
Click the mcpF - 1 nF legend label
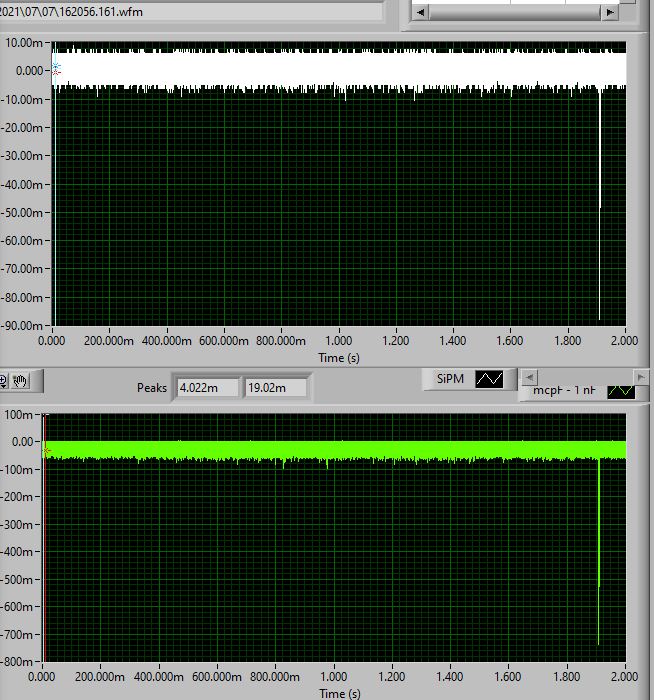pyautogui.click(x=564, y=390)
